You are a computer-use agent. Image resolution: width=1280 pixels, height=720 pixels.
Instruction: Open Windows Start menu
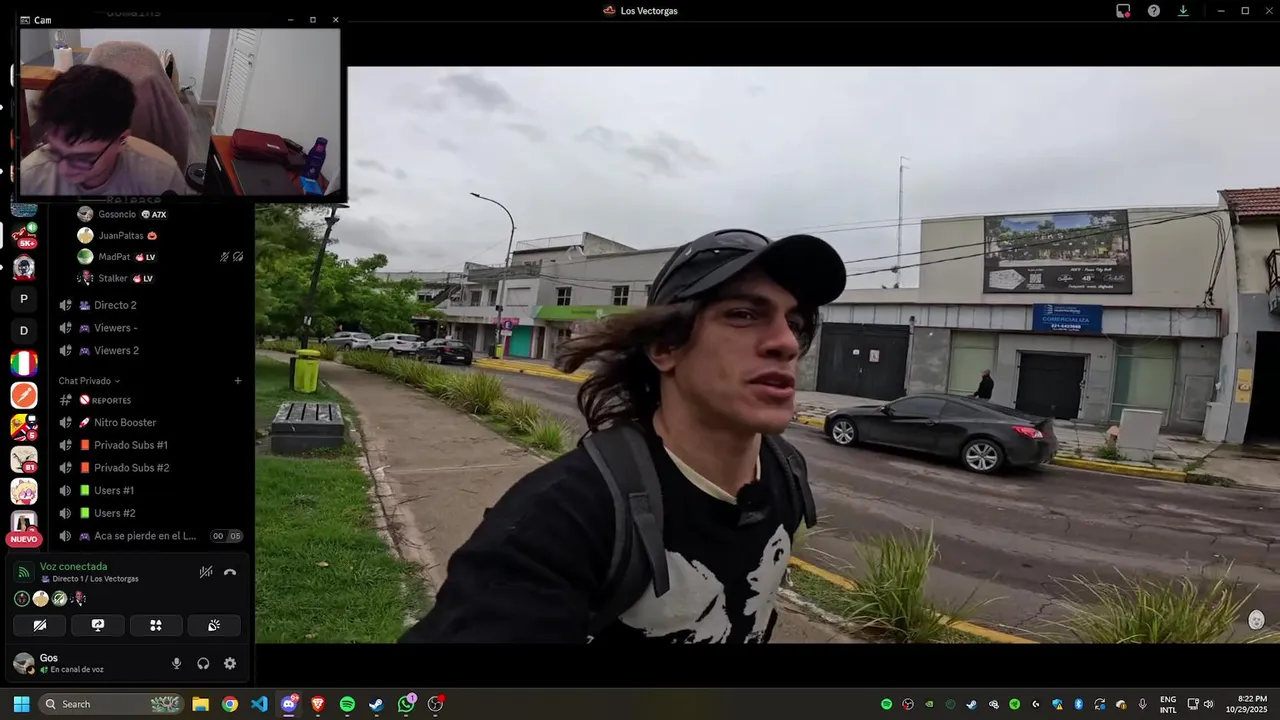21,704
